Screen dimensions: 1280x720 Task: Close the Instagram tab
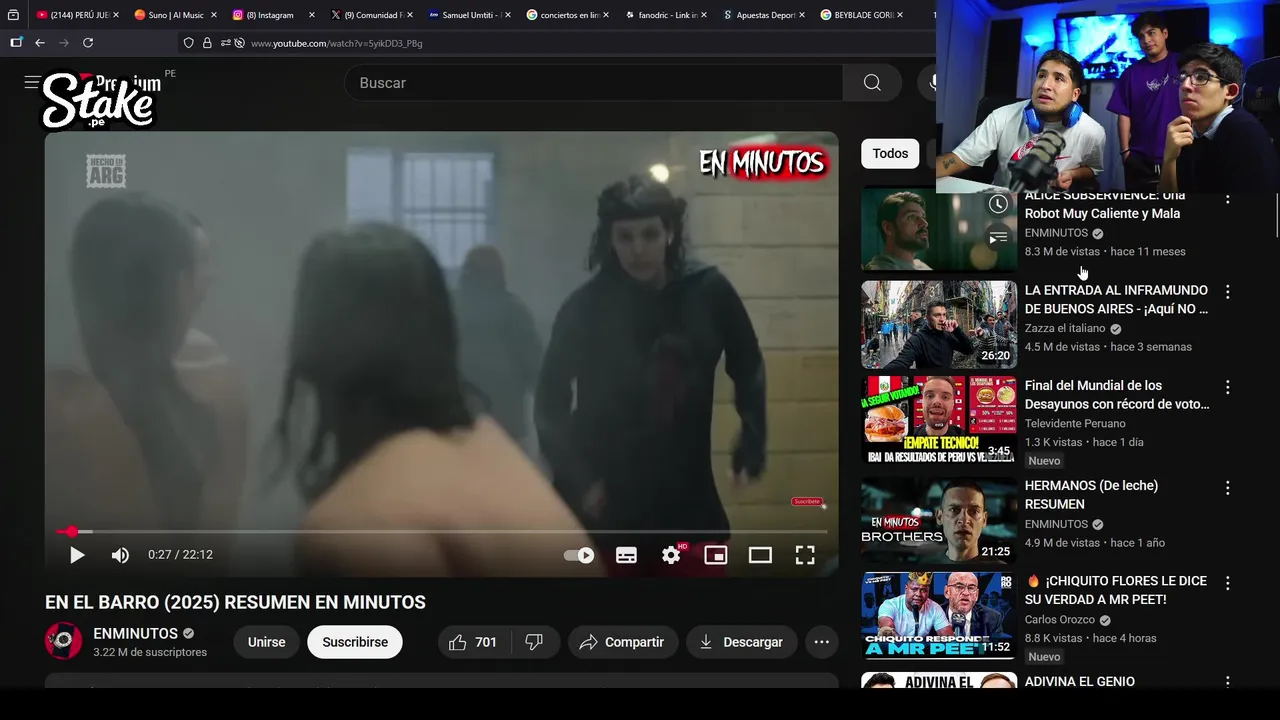[311, 15]
